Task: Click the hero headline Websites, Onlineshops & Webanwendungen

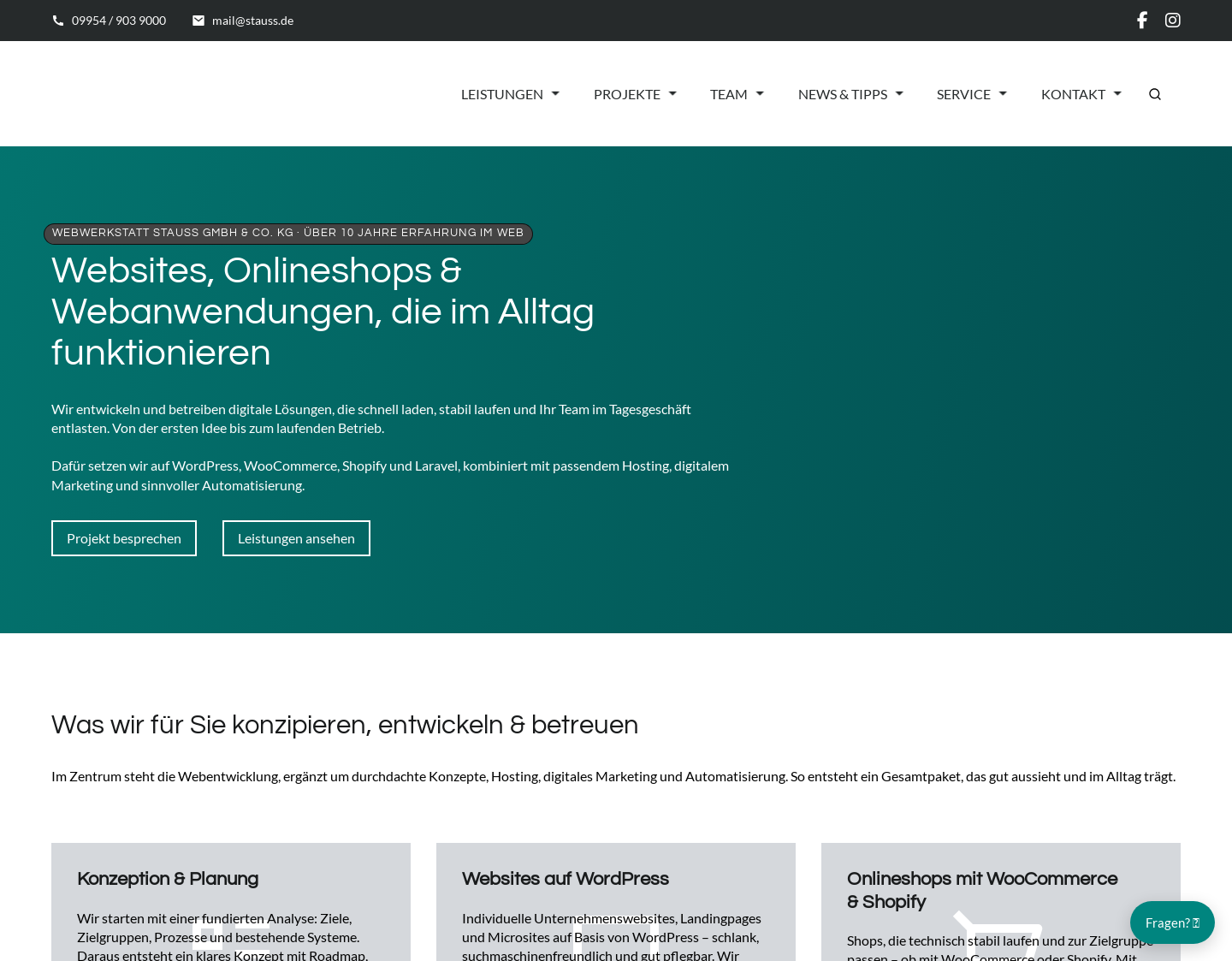Action: pos(323,311)
